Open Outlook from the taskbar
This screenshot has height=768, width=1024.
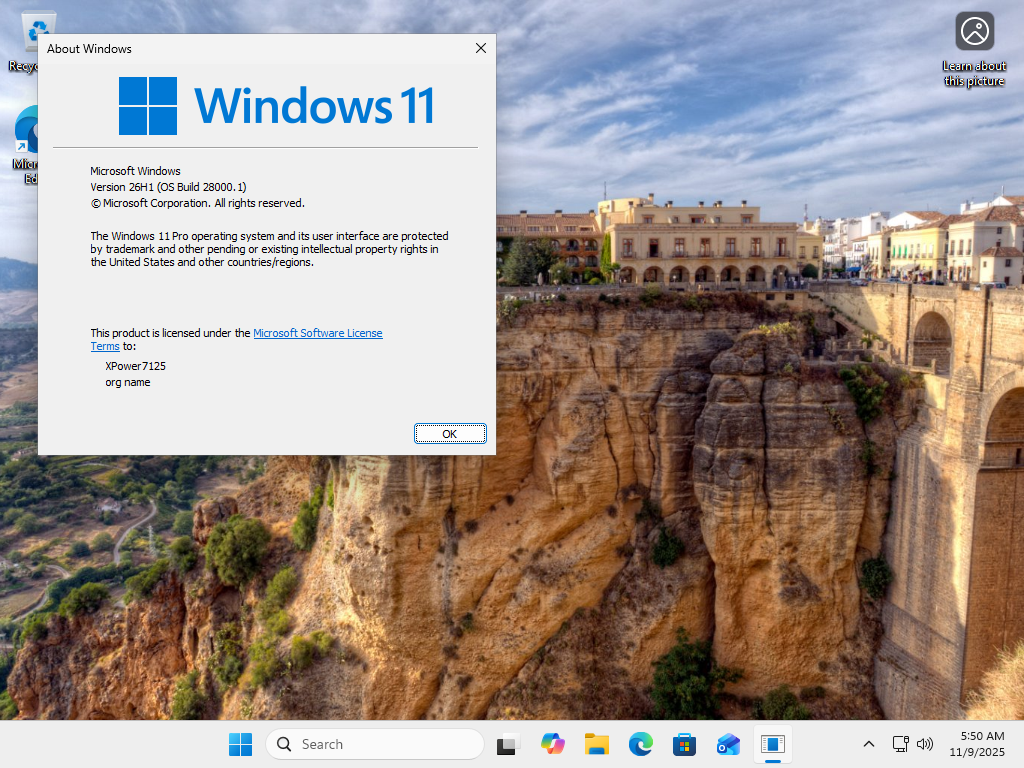(x=728, y=744)
